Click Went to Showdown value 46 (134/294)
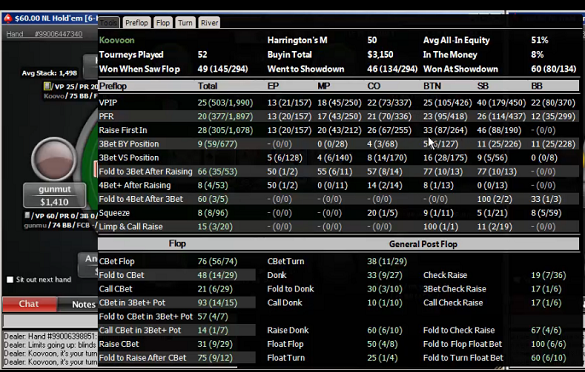 [392, 69]
